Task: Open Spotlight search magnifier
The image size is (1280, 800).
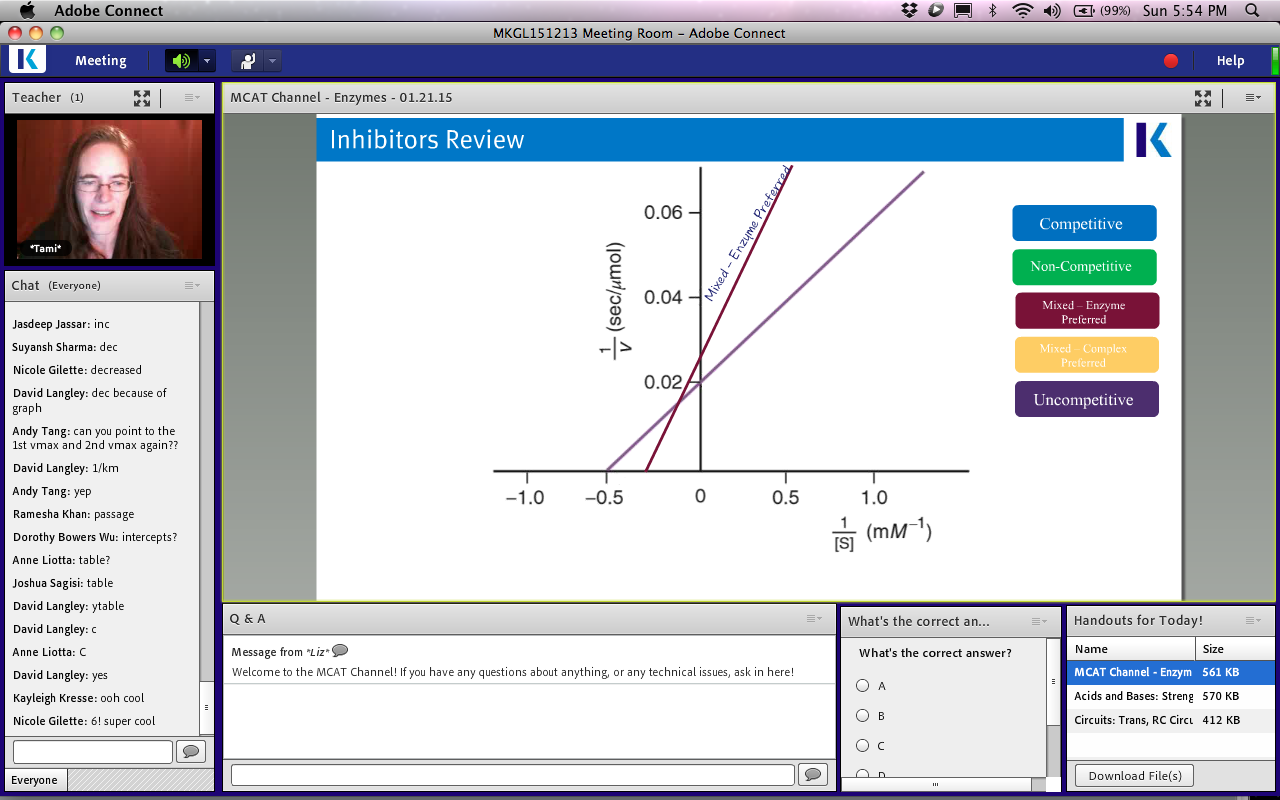Action: (1252, 11)
